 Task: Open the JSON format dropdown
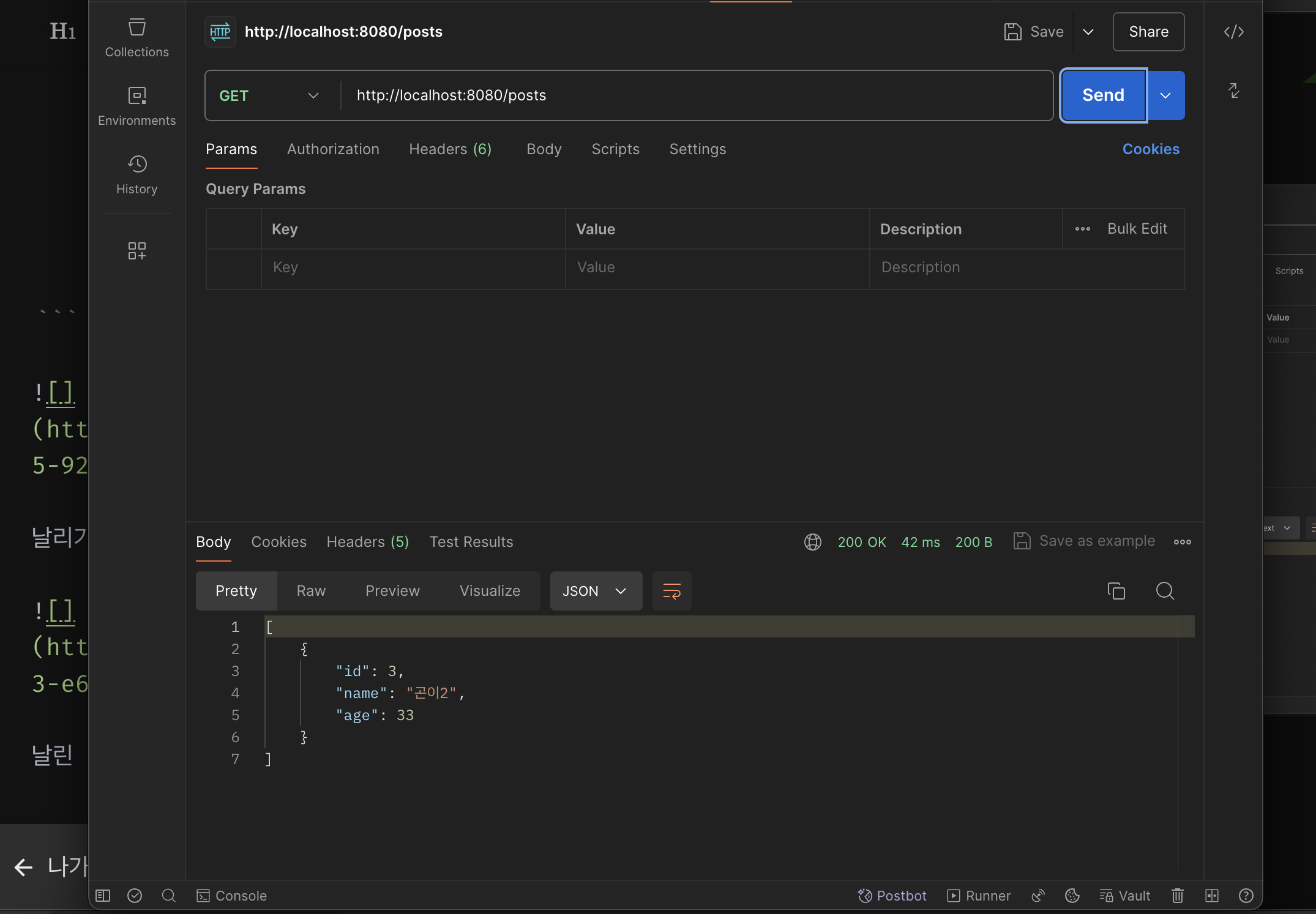click(x=596, y=591)
